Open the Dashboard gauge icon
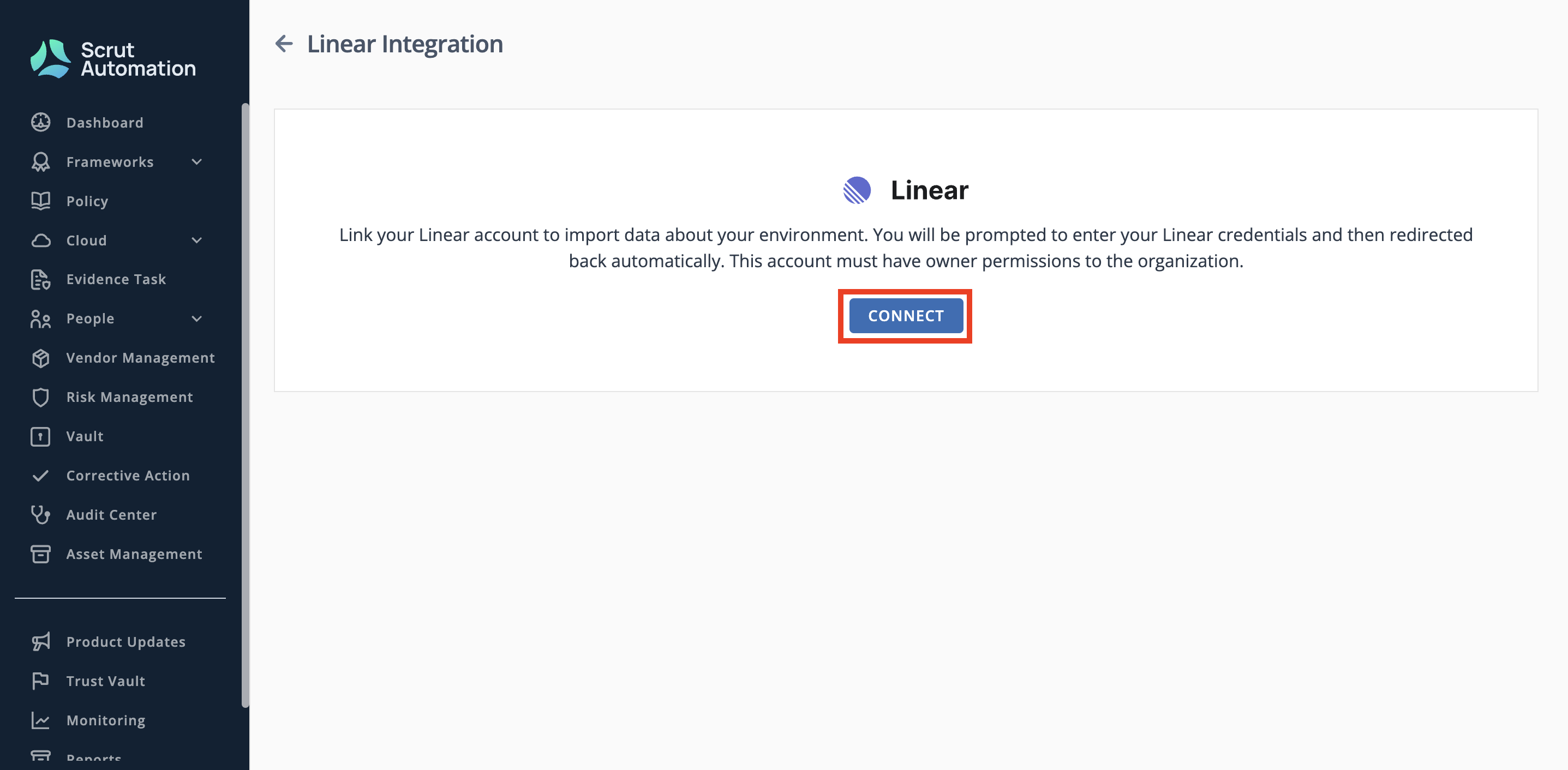This screenshot has height=770, width=1568. [41, 122]
